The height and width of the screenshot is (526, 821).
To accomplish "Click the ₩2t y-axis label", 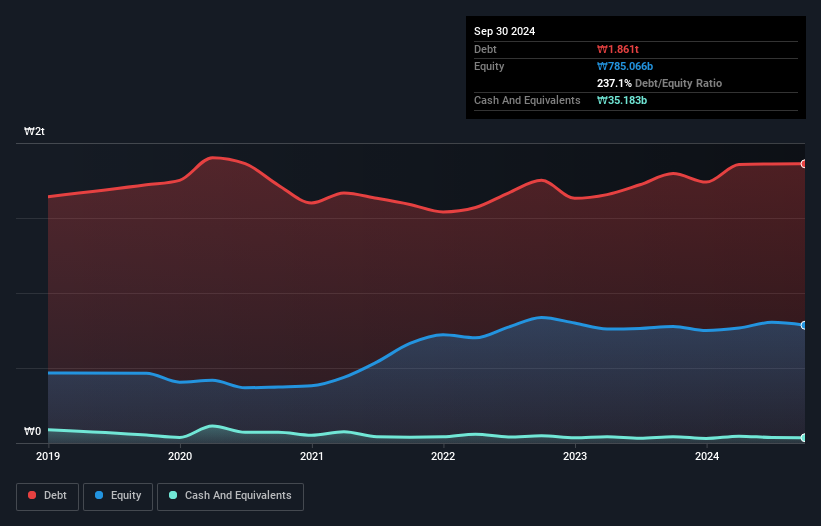I will click(34, 131).
